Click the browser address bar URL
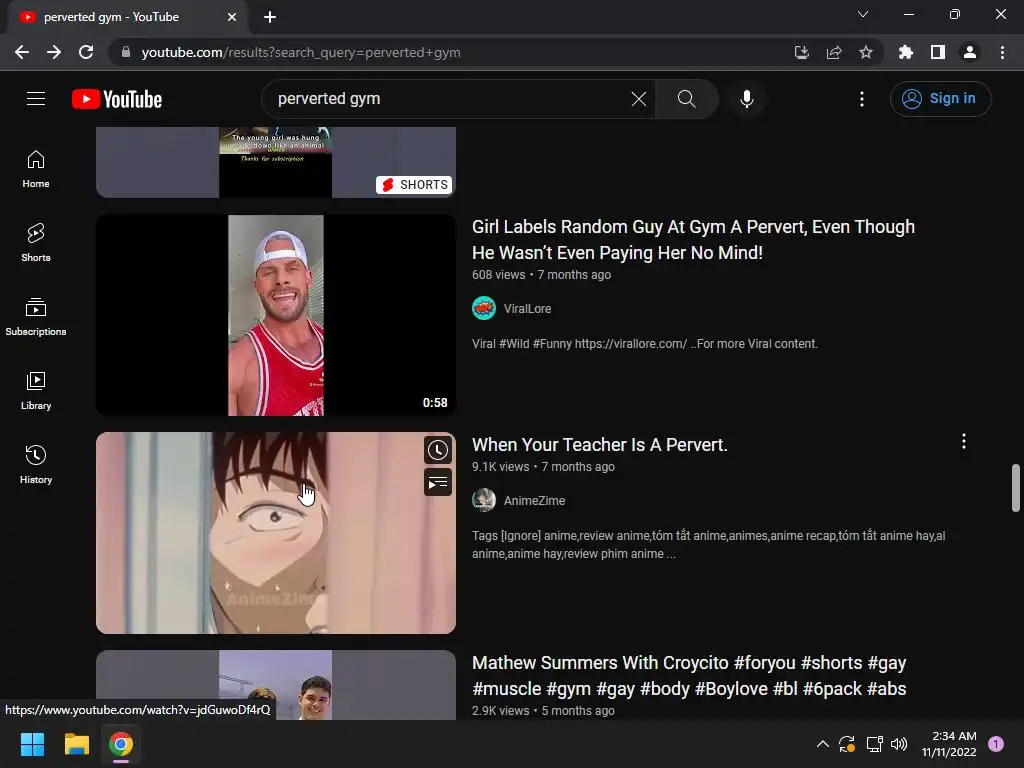Viewport: 1024px width, 768px height. coord(300,52)
